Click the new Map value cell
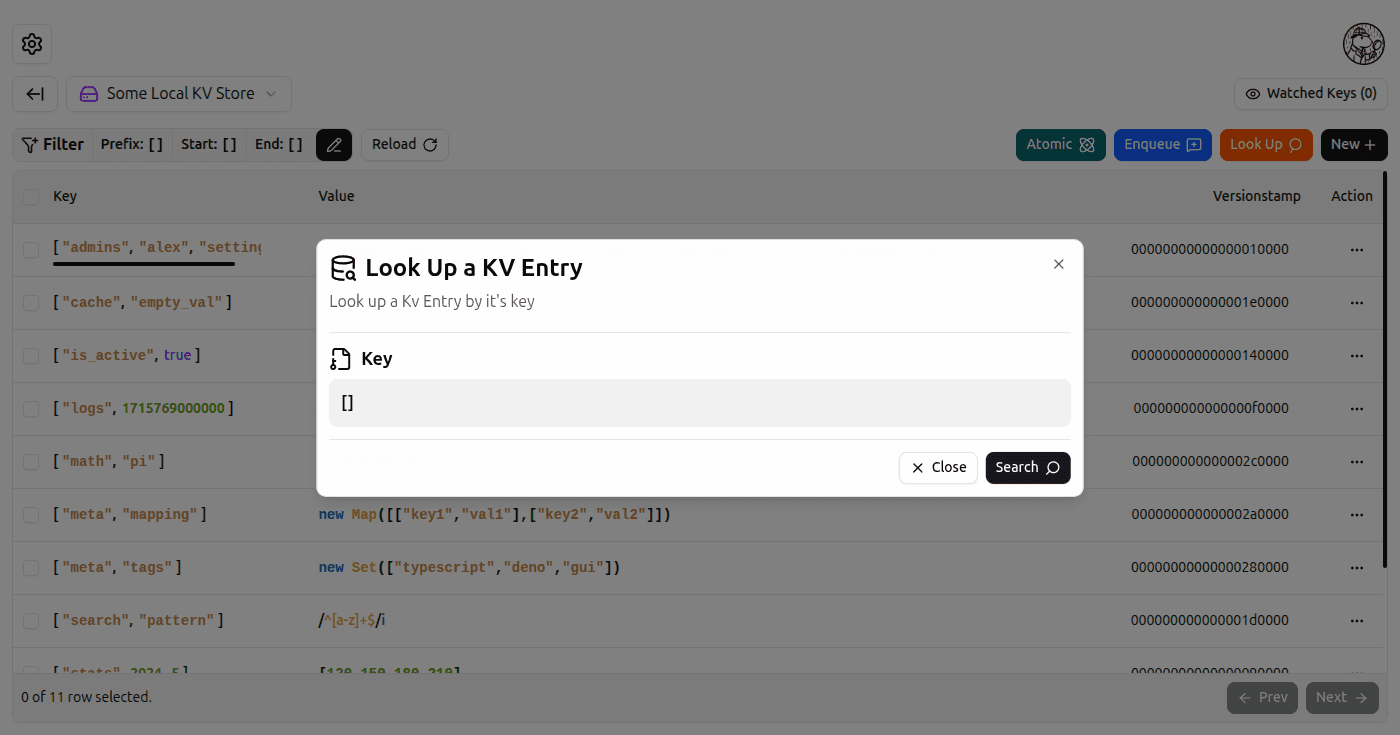Image resolution: width=1400 pixels, height=735 pixels. 494,515
